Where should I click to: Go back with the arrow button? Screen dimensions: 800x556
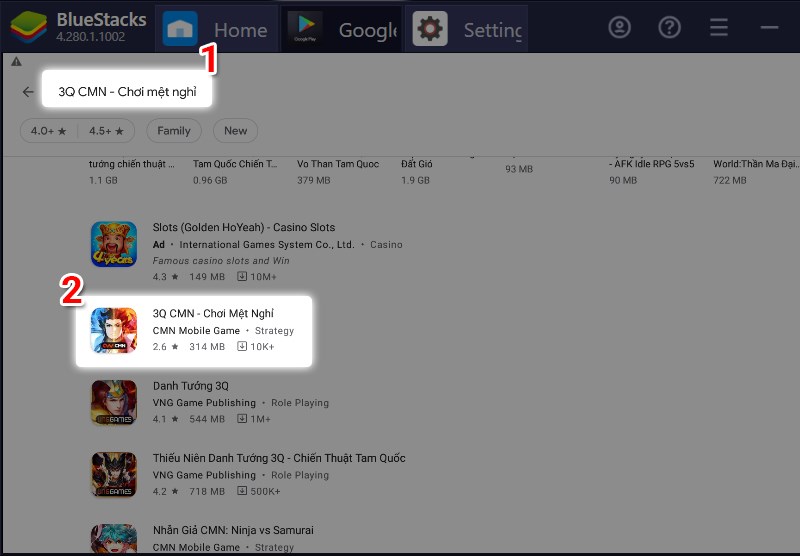coord(28,91)
